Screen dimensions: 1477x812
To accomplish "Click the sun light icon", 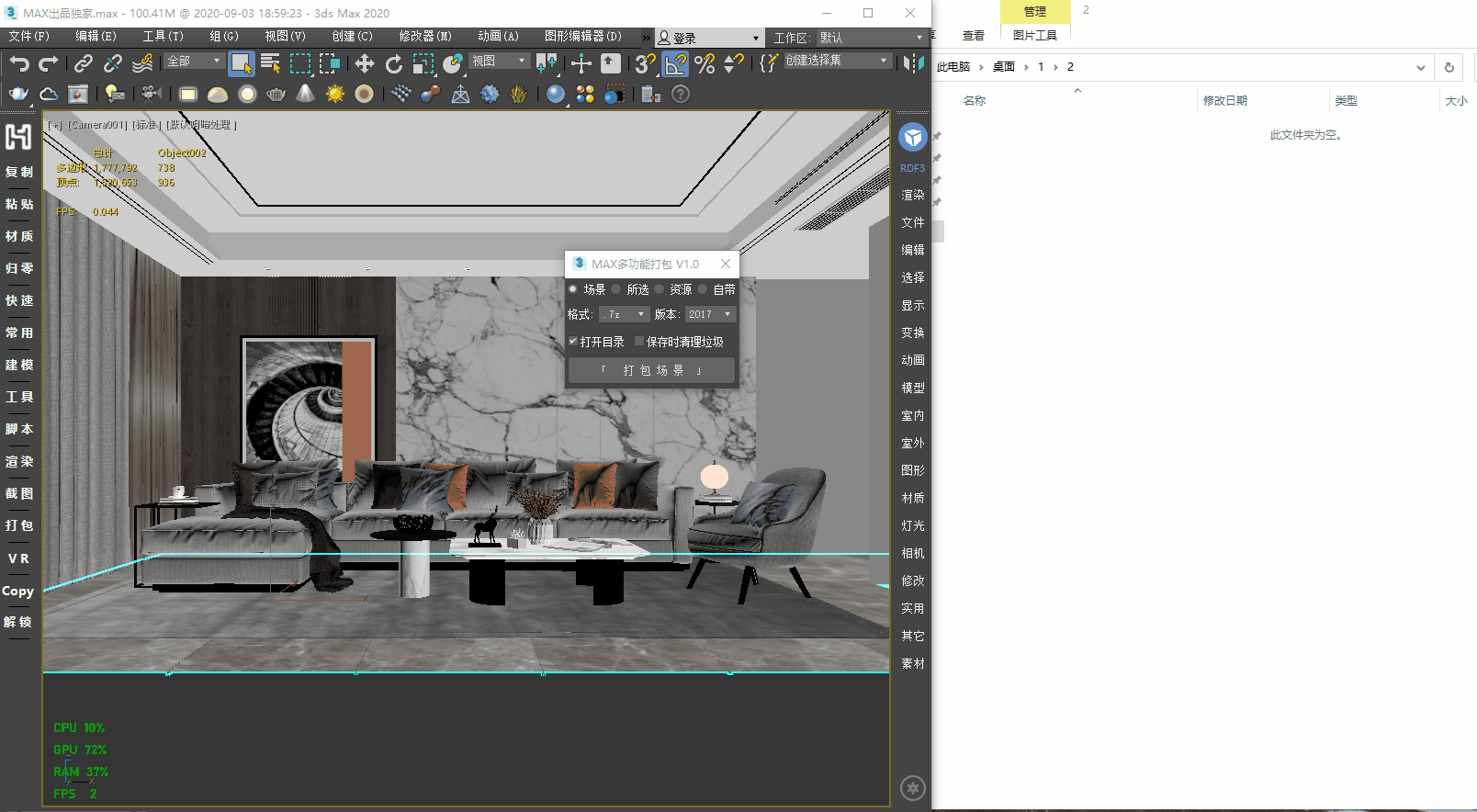I will click(x=335, y=94).
